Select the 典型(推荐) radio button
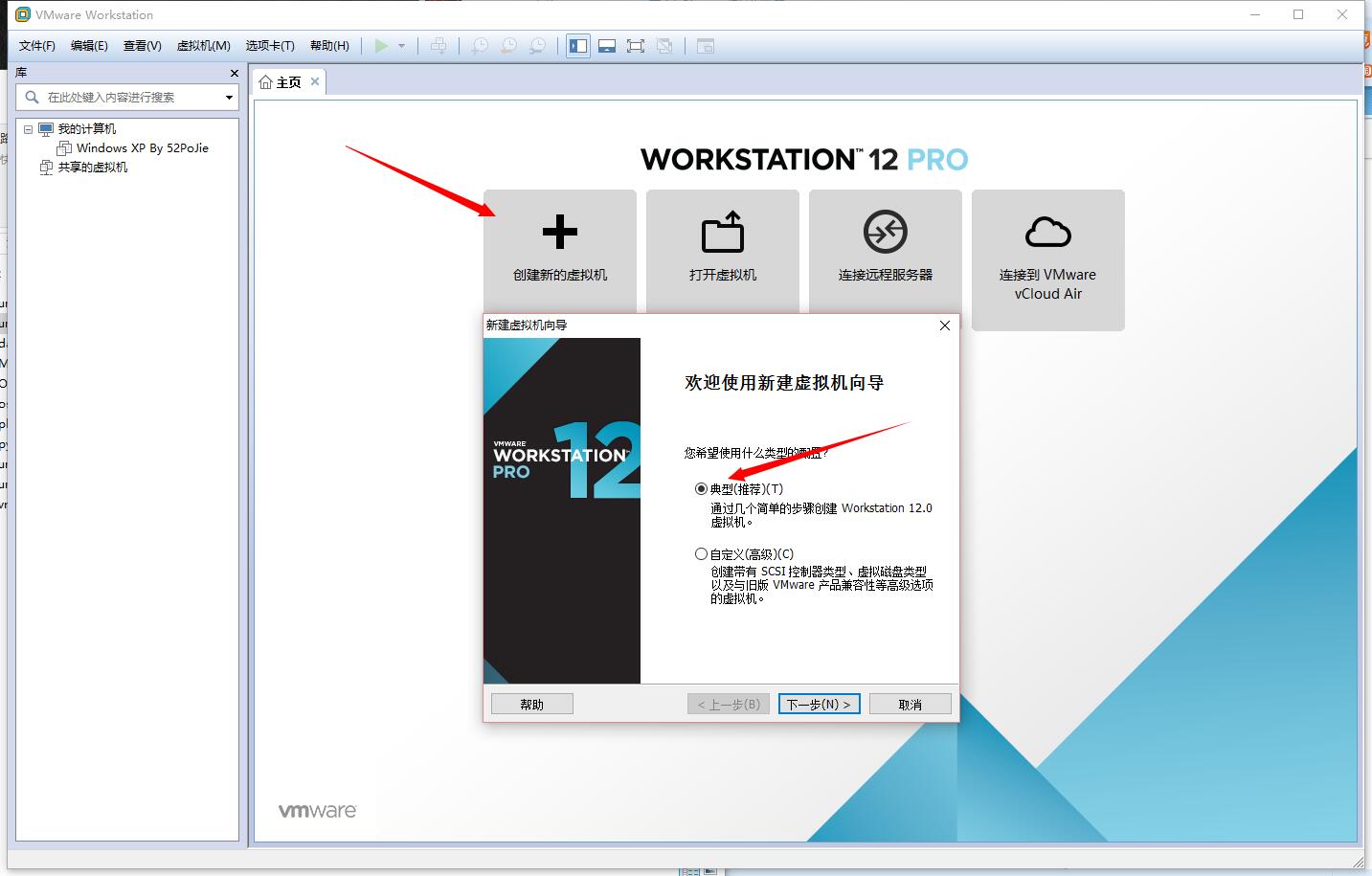Screen dimensions: 1372x876 point(701,488)
